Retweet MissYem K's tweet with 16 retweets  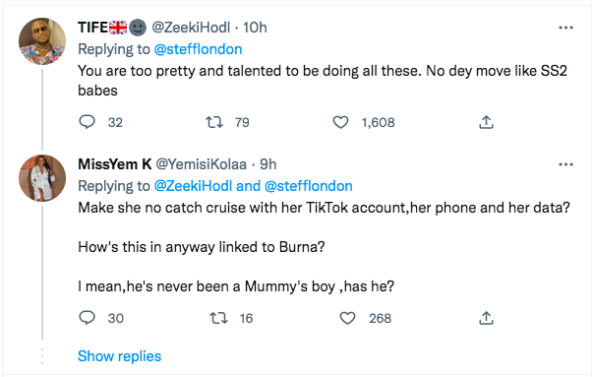tap(219, 318)
